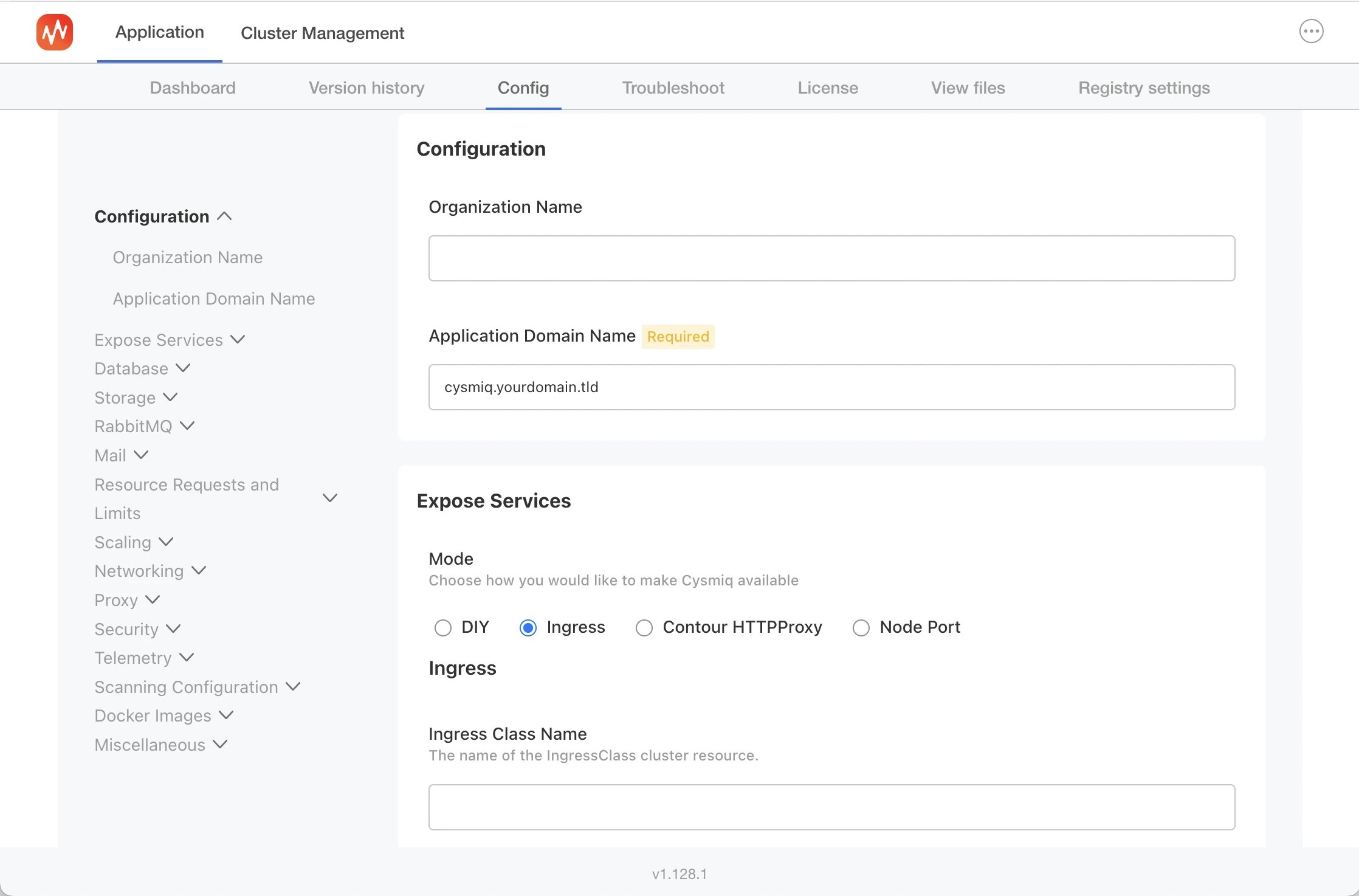The image size is (1359, 896).
Task: Select the Node Port radio button
Action: 861,627
